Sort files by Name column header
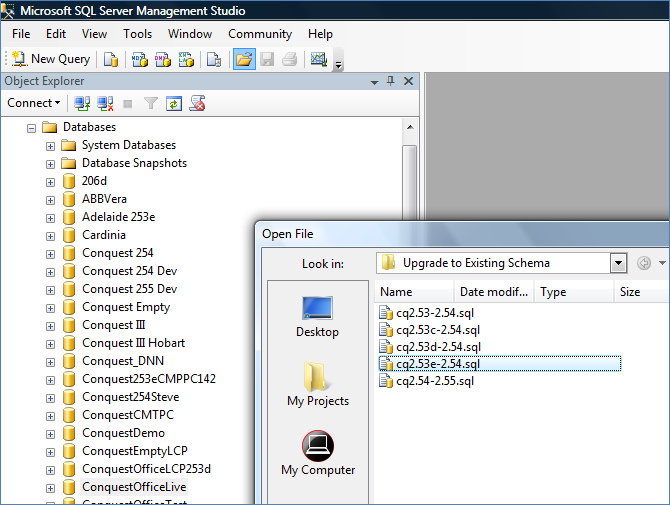This screenshot has height=505, width=670. pyautogui.click(x=414, y=292)
